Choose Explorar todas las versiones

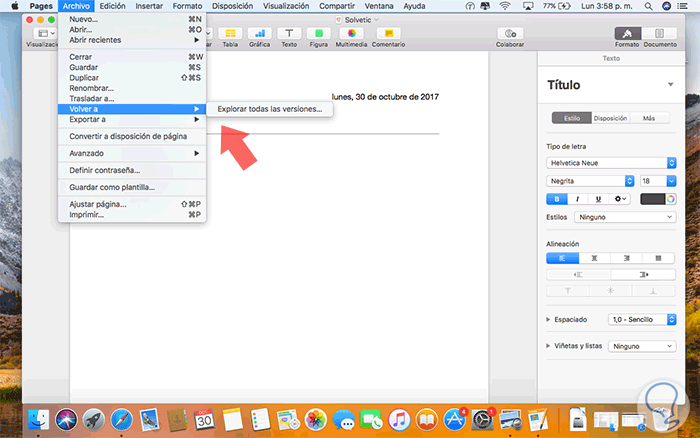click(x=270, y=109)
